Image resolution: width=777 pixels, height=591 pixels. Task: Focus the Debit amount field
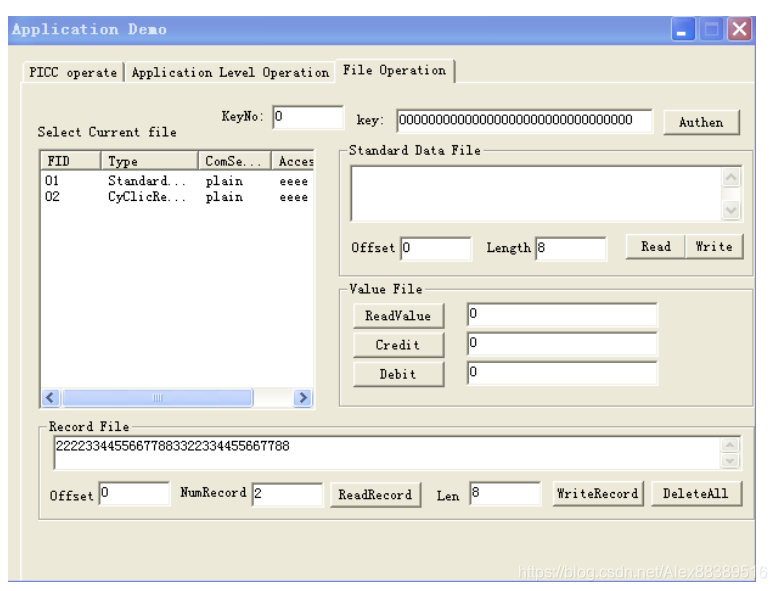[x=562, y=373]
